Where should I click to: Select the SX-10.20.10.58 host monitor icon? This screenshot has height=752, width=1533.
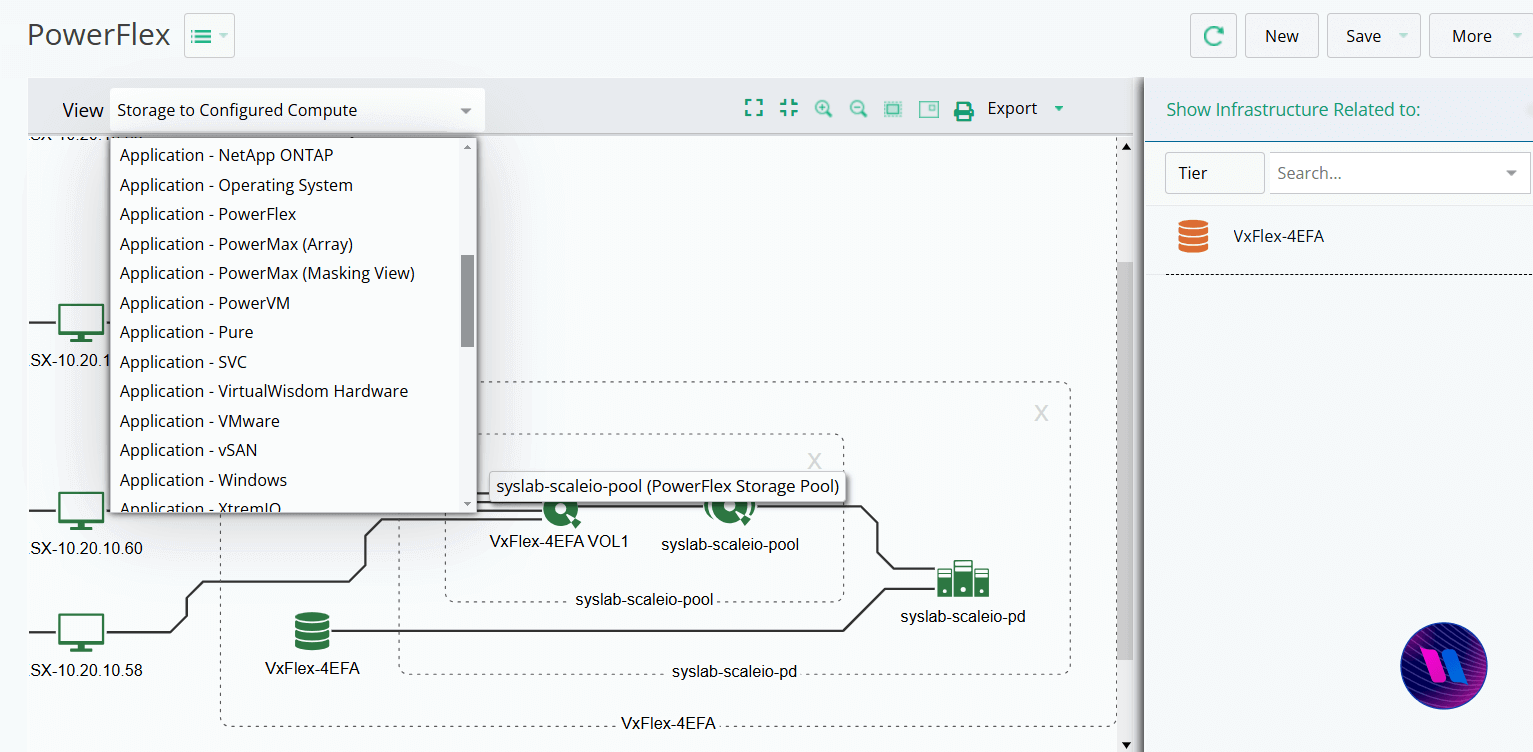[x=81, y=633]
